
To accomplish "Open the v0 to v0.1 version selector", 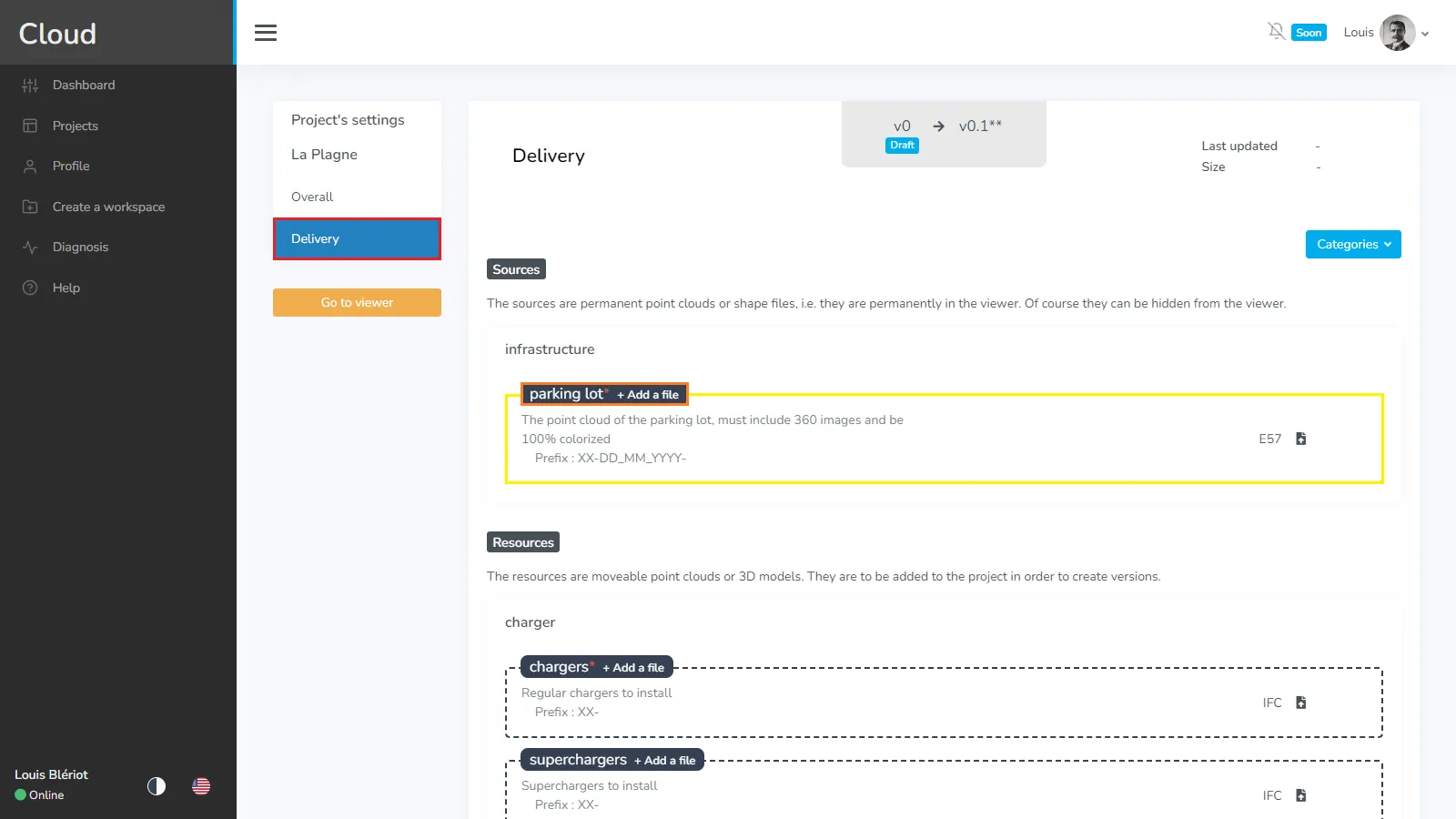I will pyautogui.click(x=944, y=126).
